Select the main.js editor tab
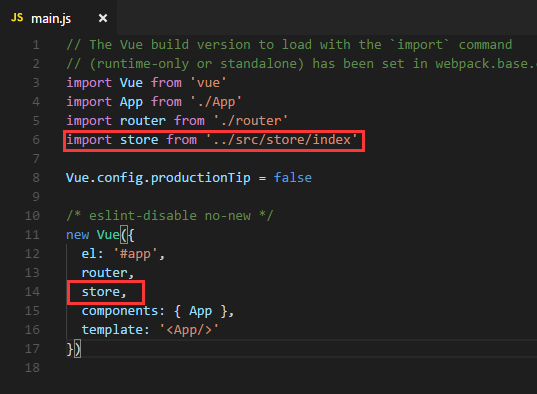This screenshot has width=537, height=394. (x=58, y=17)
